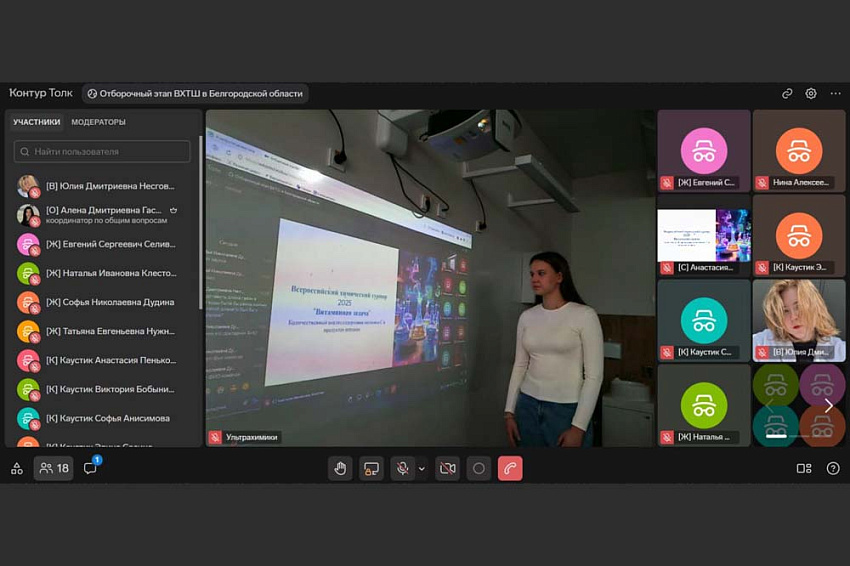Toggle meeting recording

coord(479,468)
